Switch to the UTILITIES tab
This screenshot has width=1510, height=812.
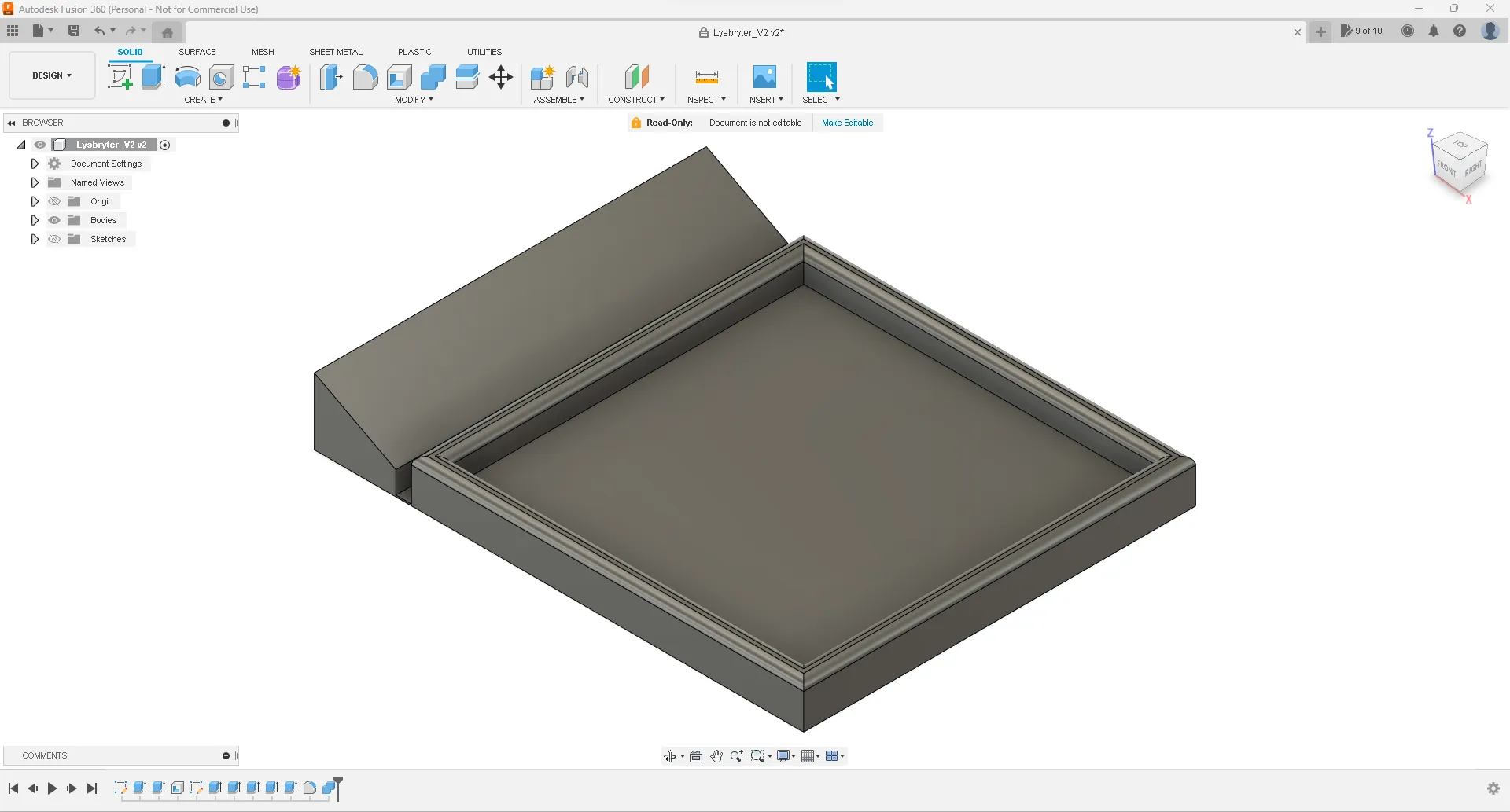[484, 52]
